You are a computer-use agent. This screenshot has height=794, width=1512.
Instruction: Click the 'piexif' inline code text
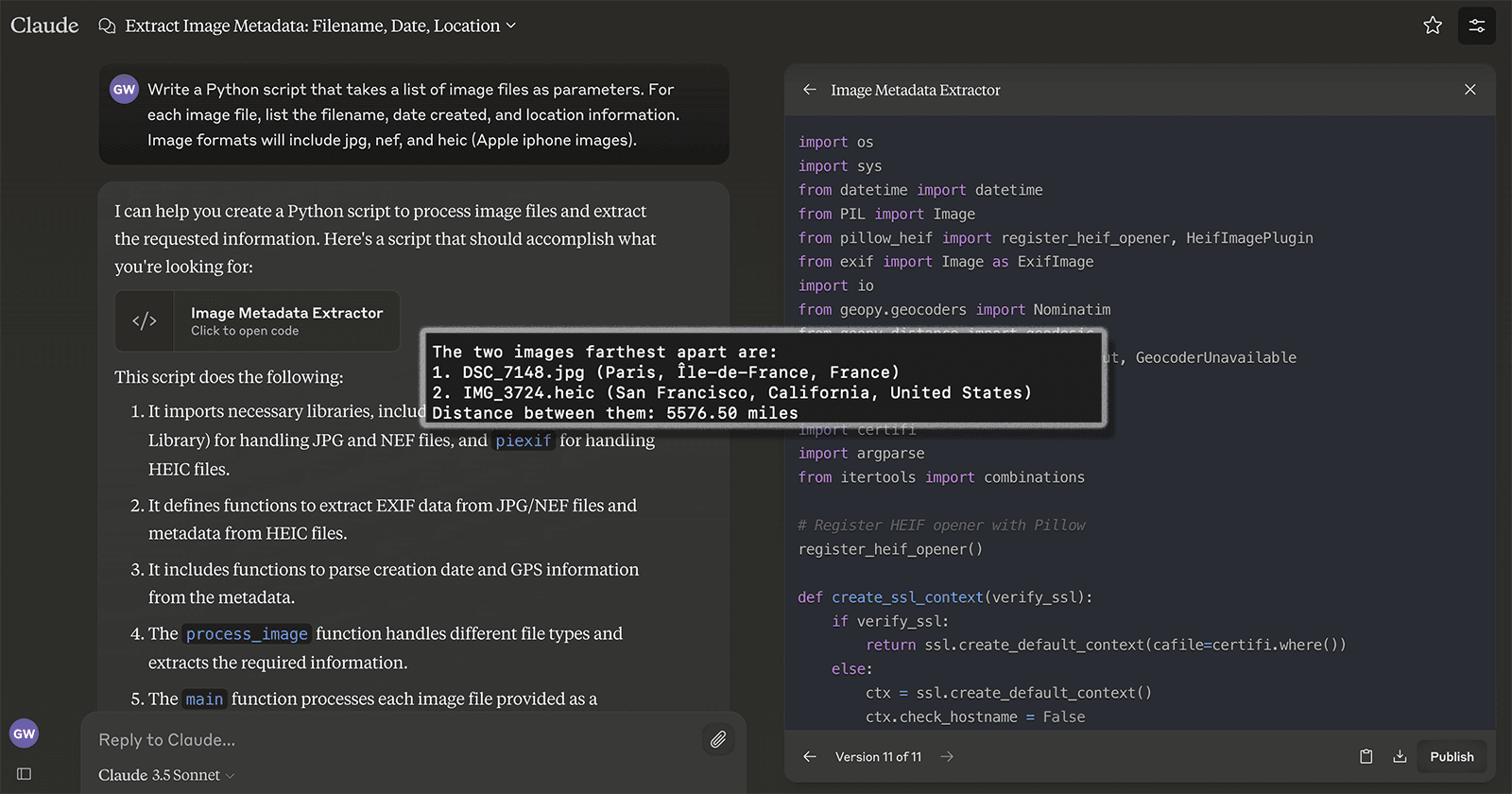coord(524,440)
